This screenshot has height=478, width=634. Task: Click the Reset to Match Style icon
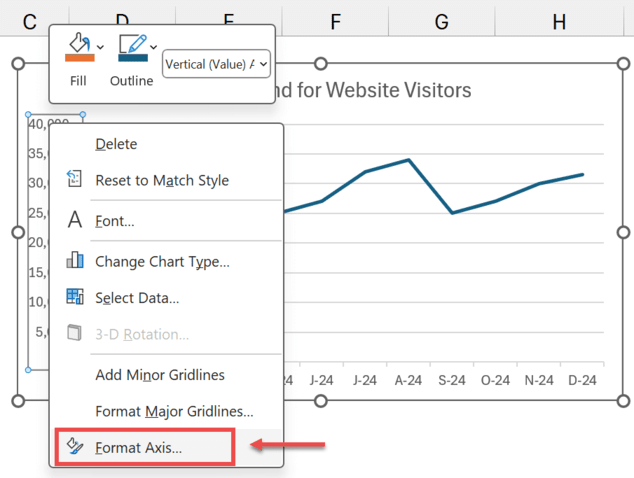tap(75, 180)
